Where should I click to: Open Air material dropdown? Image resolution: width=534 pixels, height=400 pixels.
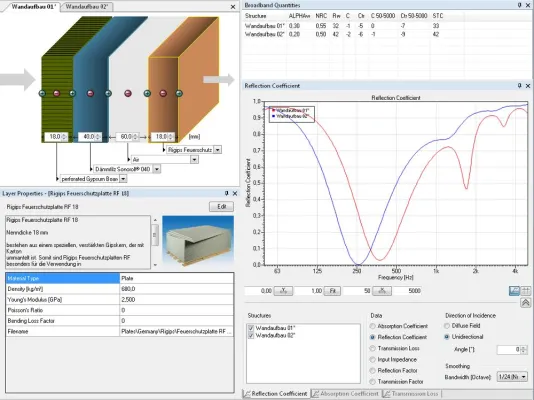194,159
